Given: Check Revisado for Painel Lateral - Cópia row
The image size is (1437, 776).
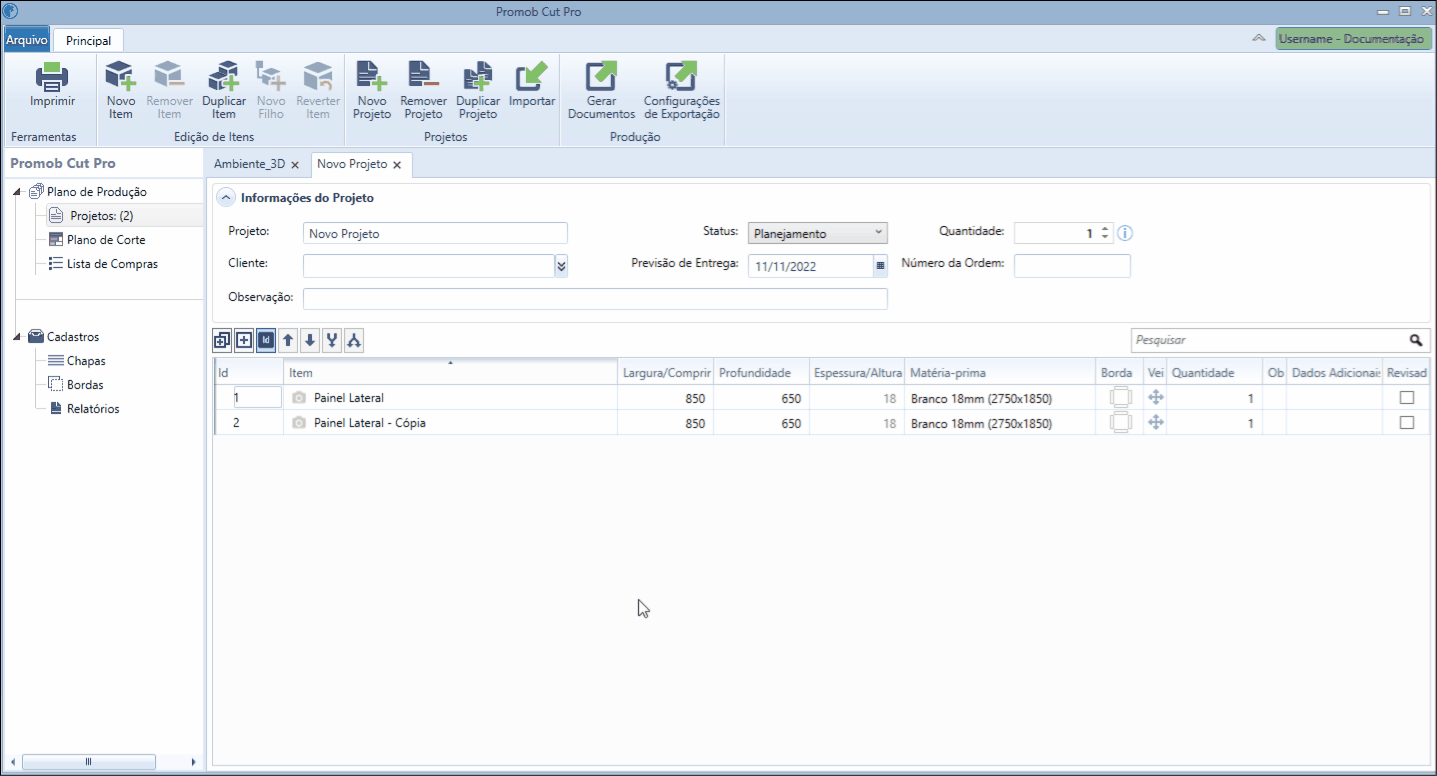Looking at the screenshot, I should tap(1407, 422).
